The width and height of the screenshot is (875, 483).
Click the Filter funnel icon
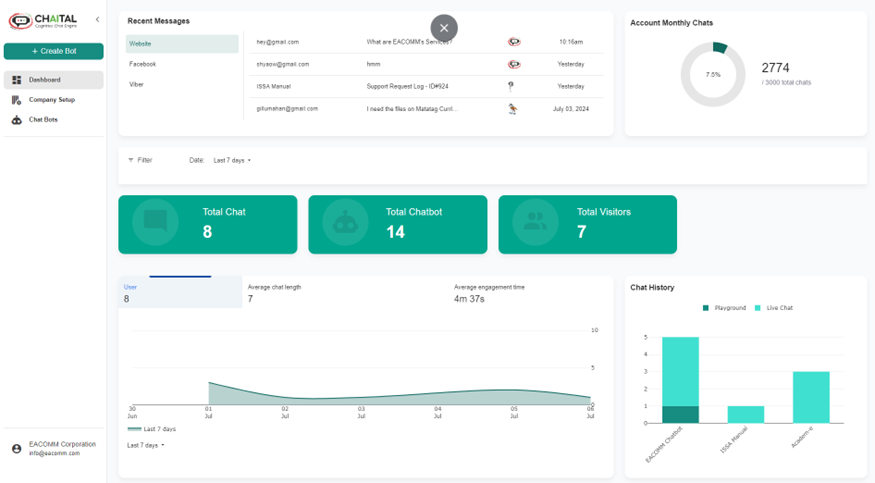pos(131,160)
